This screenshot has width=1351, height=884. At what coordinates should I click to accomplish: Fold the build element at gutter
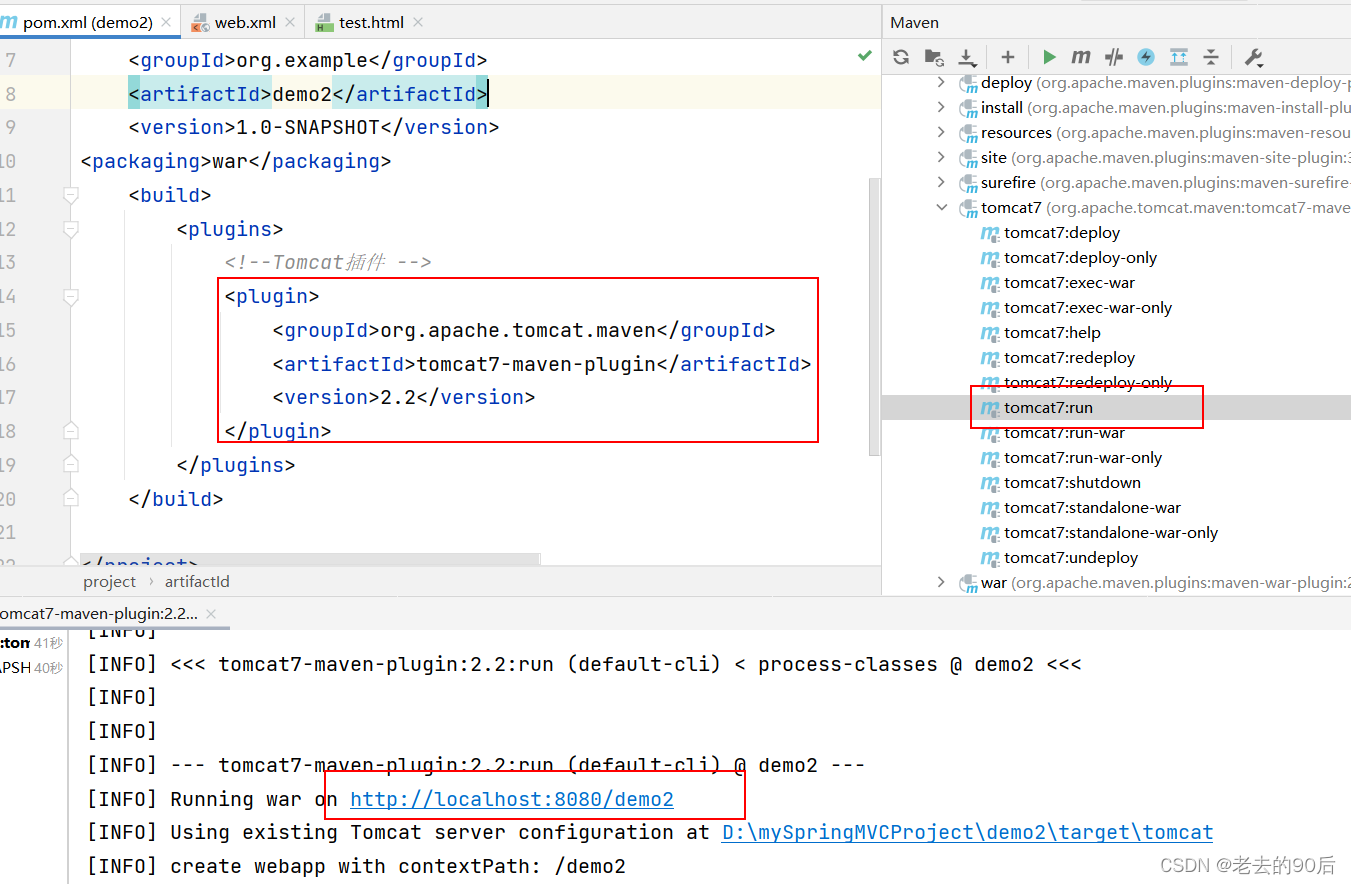tap(70, 195)
